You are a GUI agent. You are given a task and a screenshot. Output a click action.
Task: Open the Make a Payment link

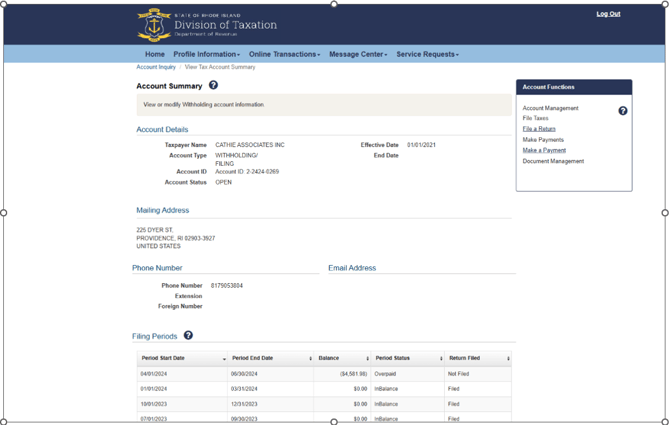[x=544, y=150]
